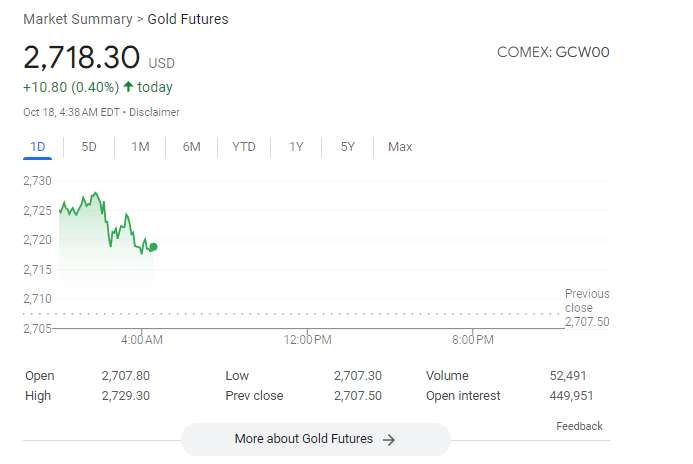Switch to the 5D chart tab

pyautogui.click(x=89, y=147)
